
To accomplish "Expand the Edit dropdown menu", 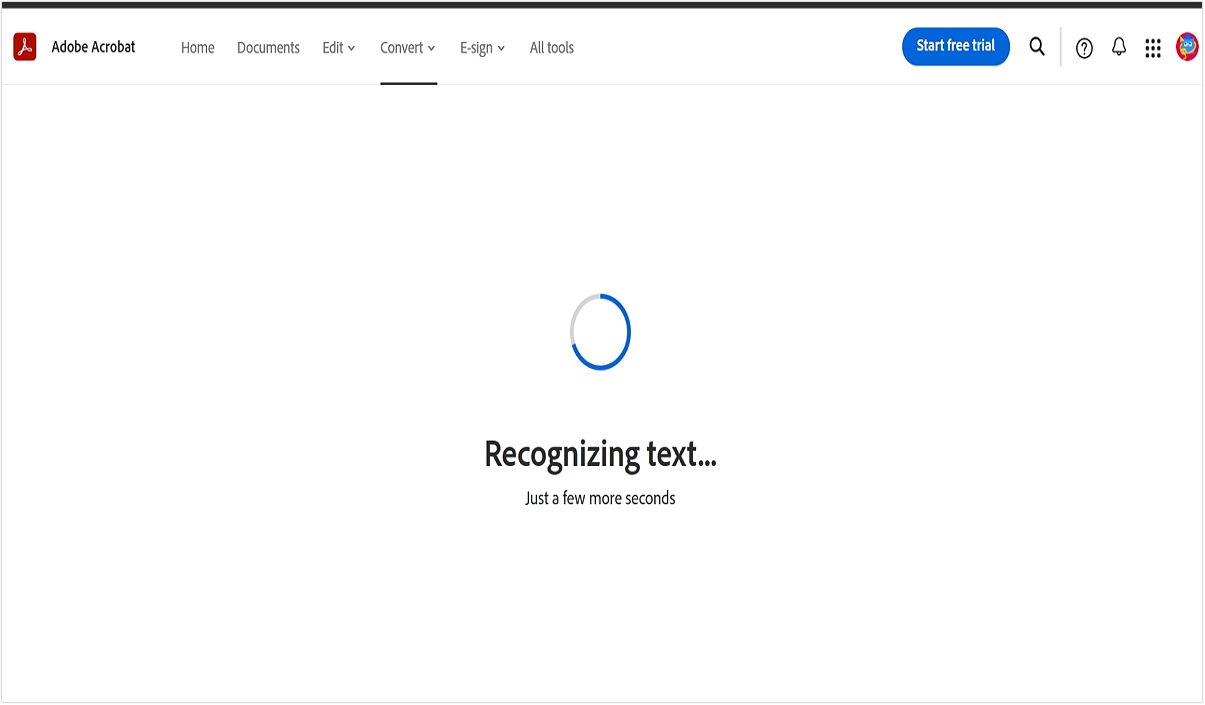I will click(337, 47).
